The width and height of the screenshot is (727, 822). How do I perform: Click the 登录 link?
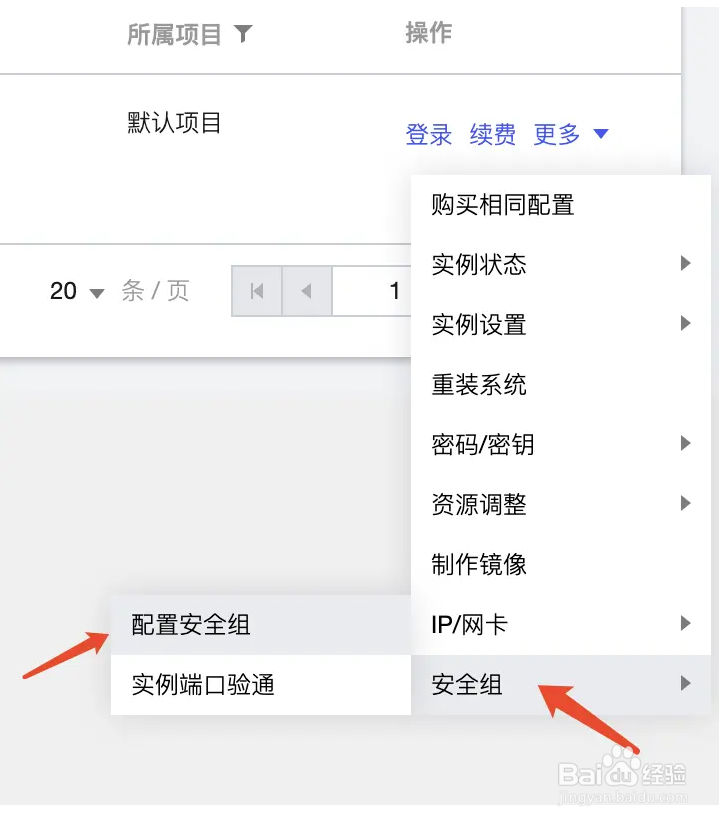click(429, 134)
